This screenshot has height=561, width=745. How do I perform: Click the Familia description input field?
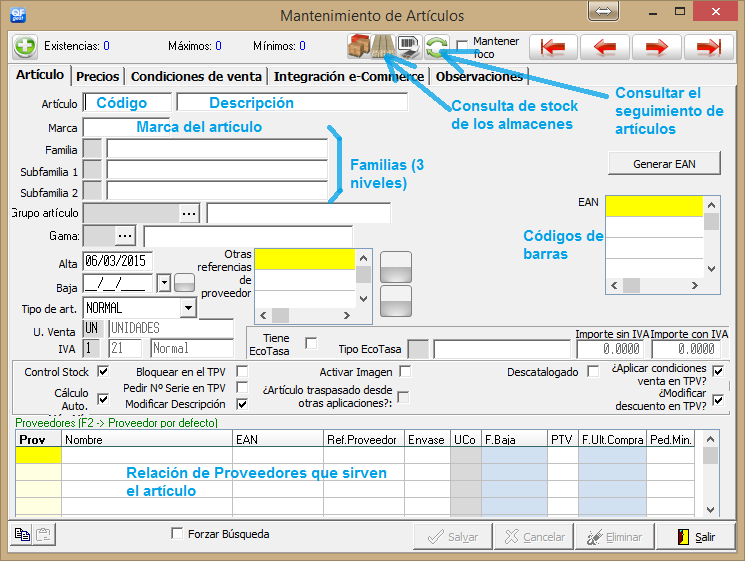point(217,149)
